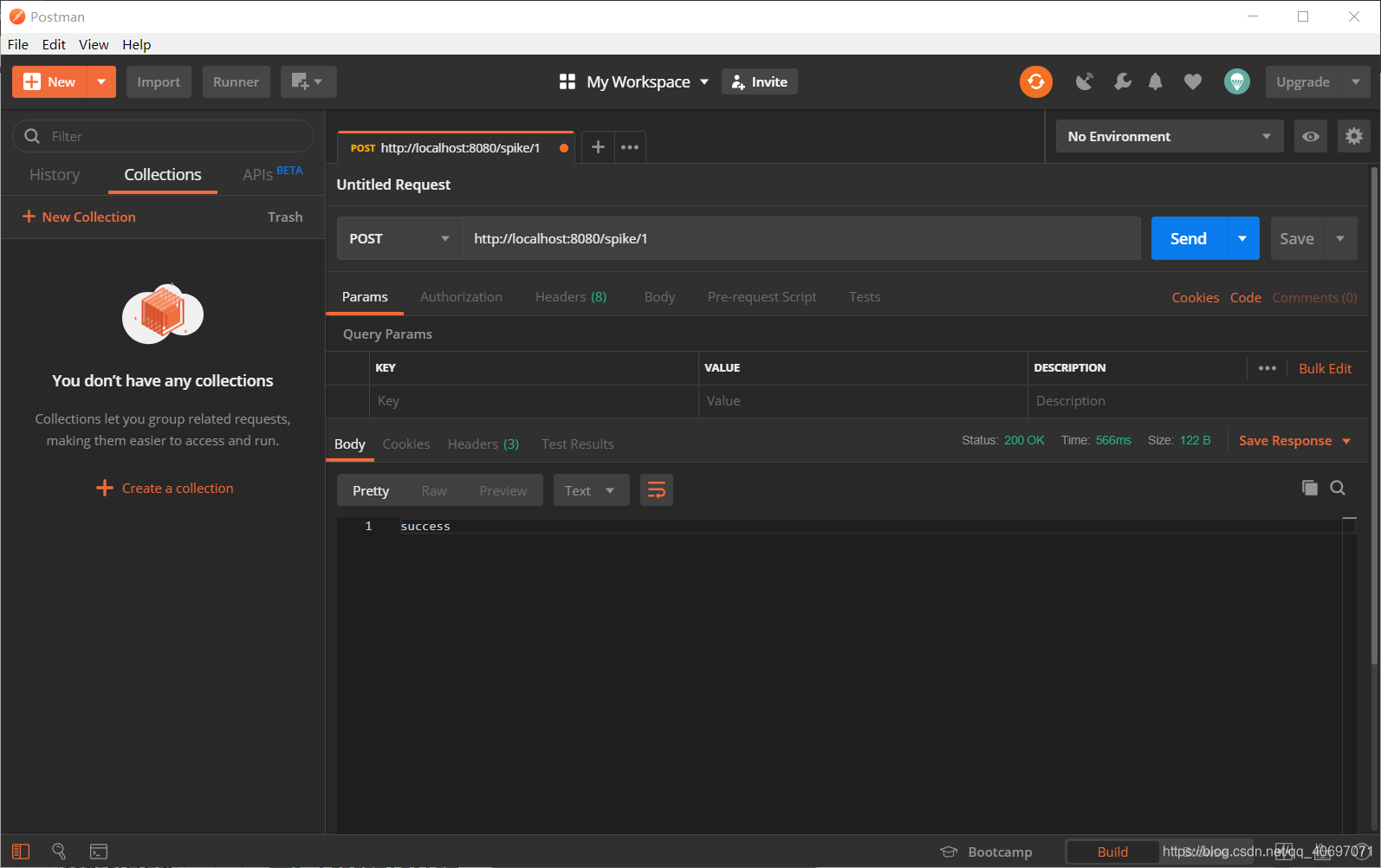The width and height of the screenshot is (1381, 868).
Task: Open response Cookies tab
Action: click(x=406, y=444)
